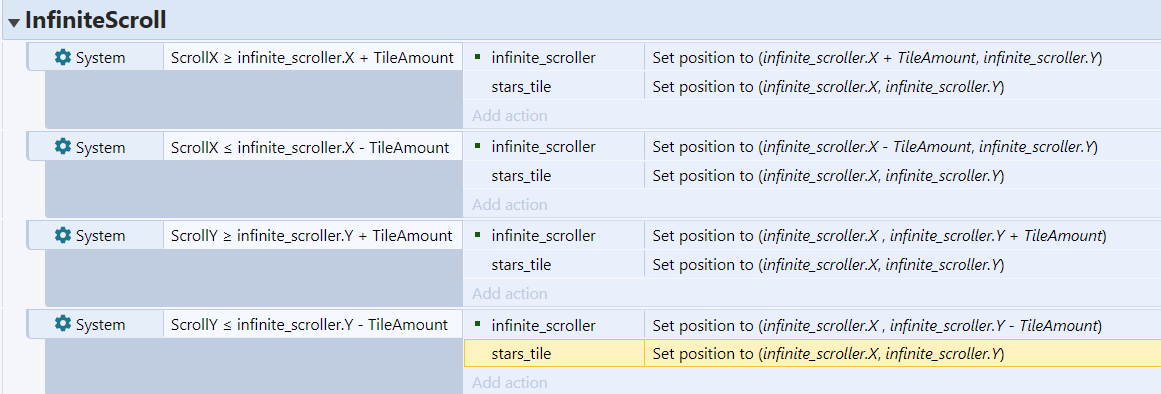Click green square icon beside fourth infinite_scroller
This screenshot has height=394, width=1161.
[478, 323]
